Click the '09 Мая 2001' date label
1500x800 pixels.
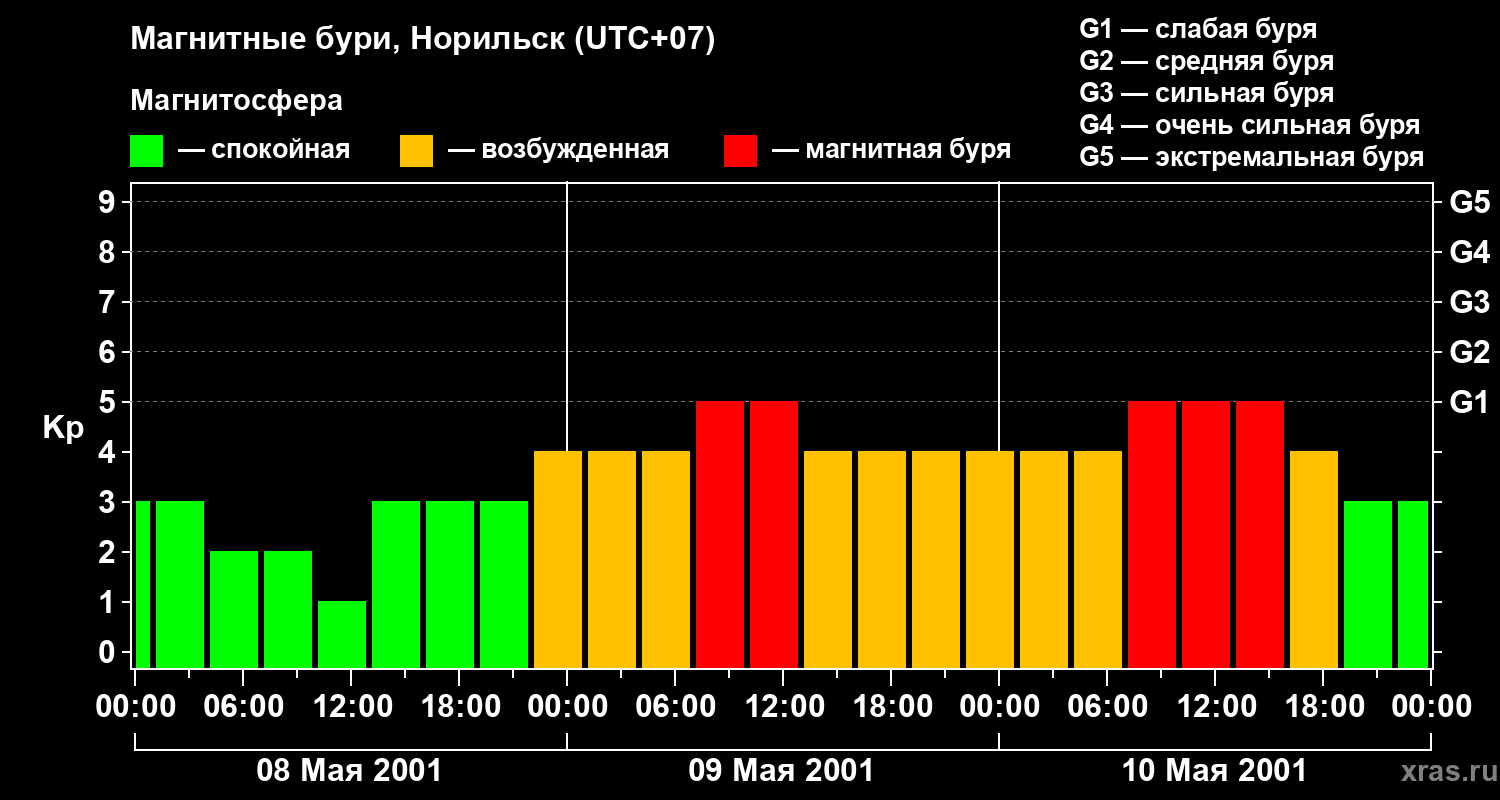click(781, 770)
